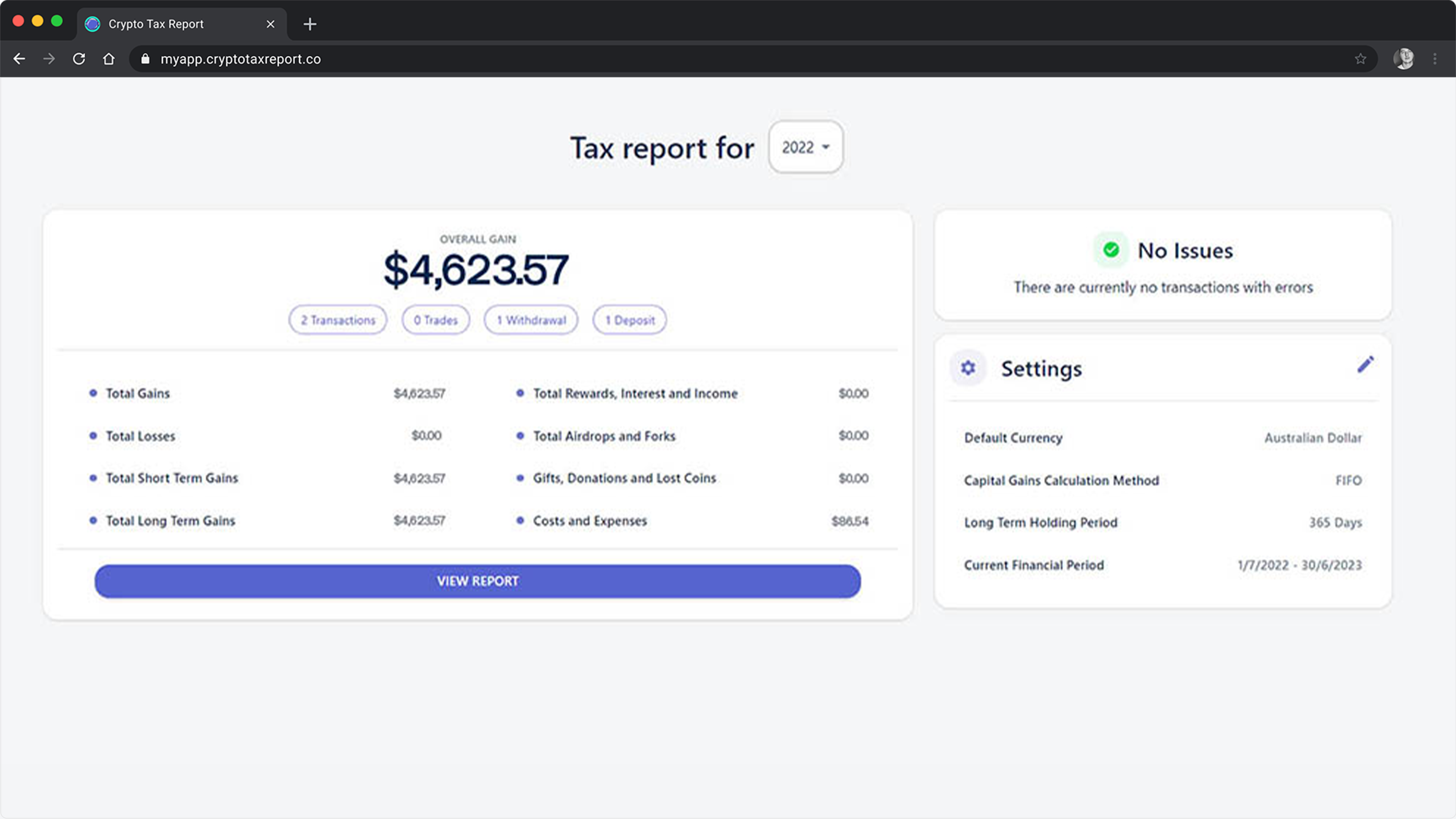The height and width of the screenshot is (819, 1456).
Task: Click the Total Losses label
Action: click(141, 436)
